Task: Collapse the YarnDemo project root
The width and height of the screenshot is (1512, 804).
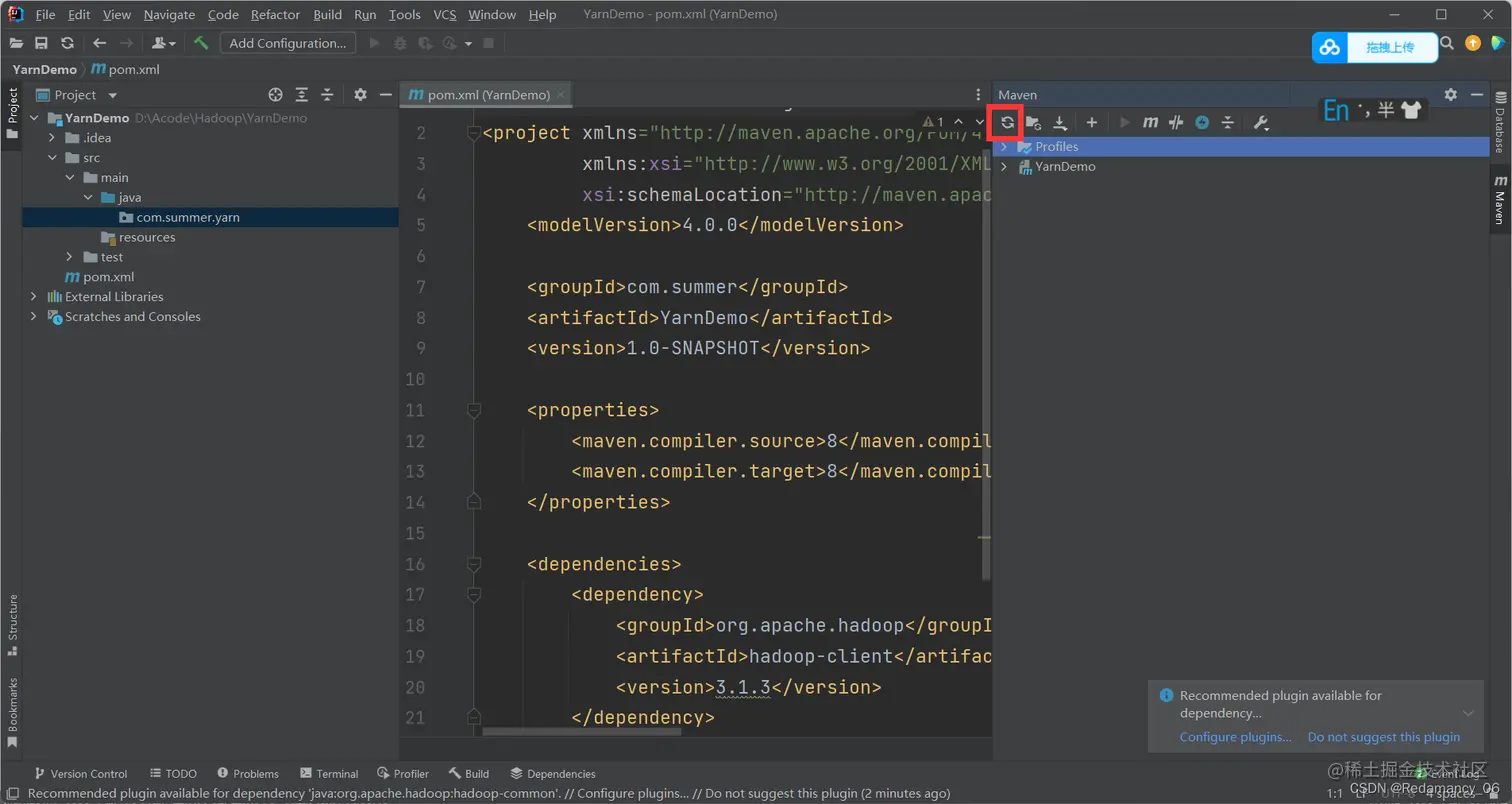Action: pos(34,118)
